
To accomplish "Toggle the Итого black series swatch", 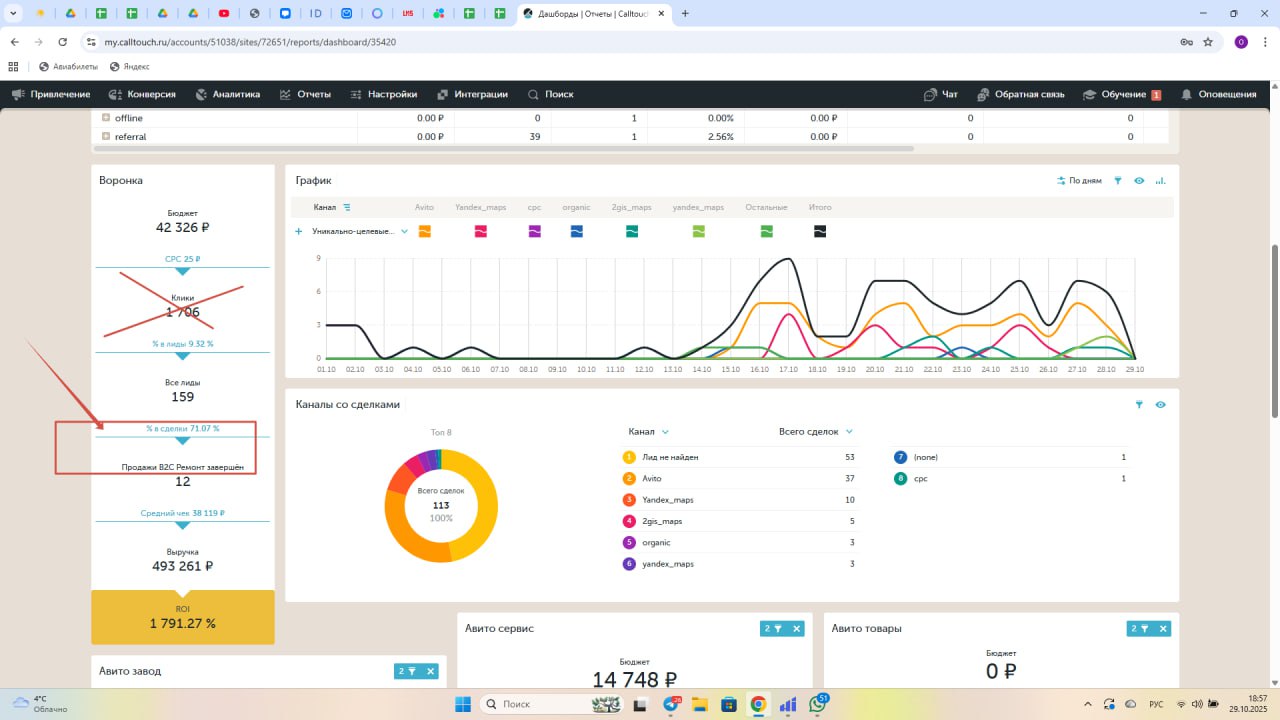I will coord(820,231).
